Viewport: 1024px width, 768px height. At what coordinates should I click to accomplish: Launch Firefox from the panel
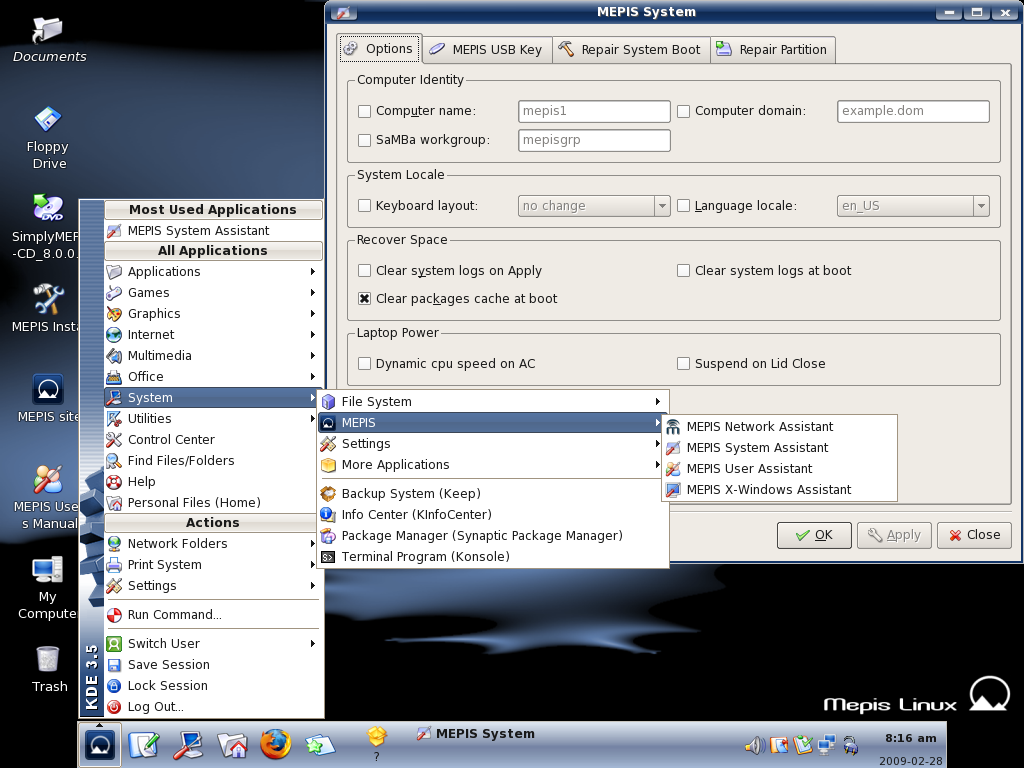tap(276, 744)
